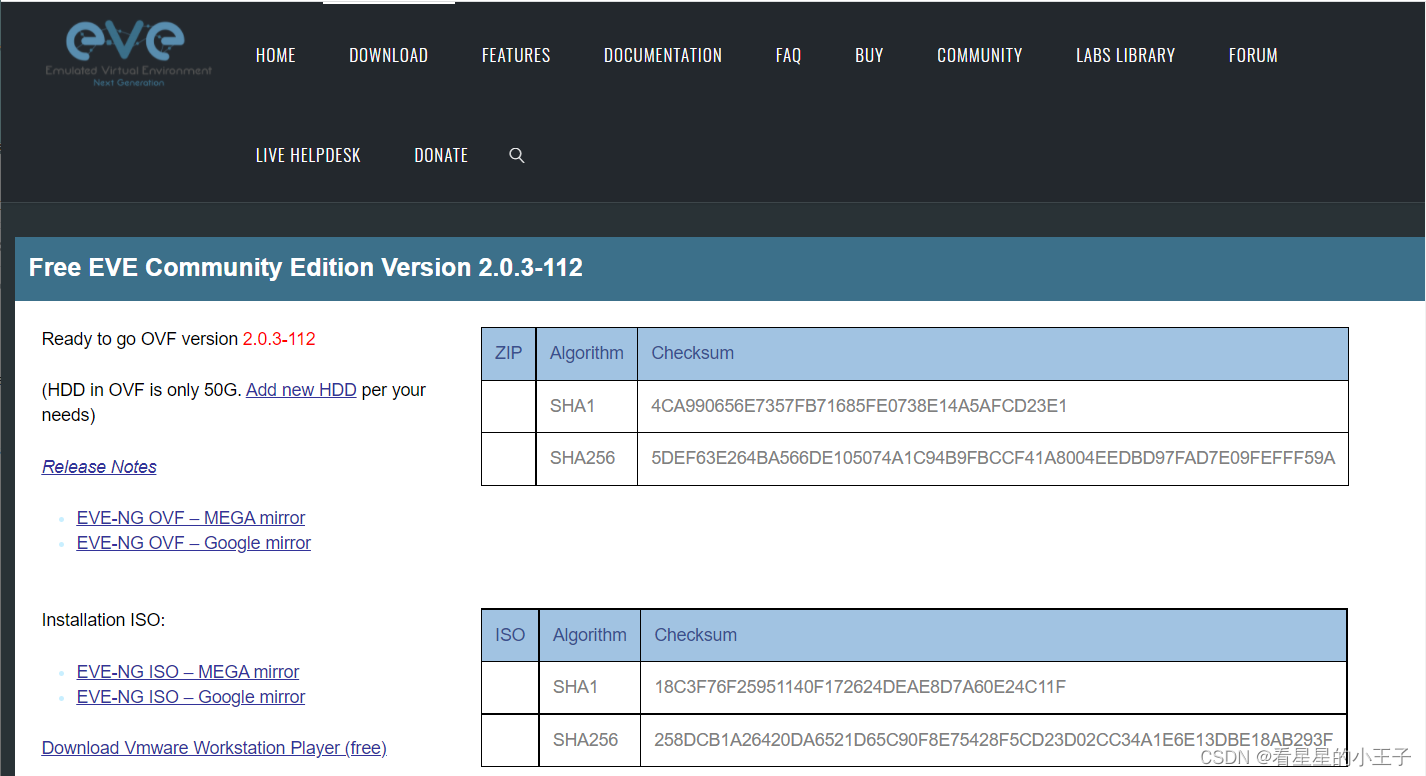This screenshot has width=1426, height=776.
Task: Click the EVE-NG logo
Action: tap(128, 52)
